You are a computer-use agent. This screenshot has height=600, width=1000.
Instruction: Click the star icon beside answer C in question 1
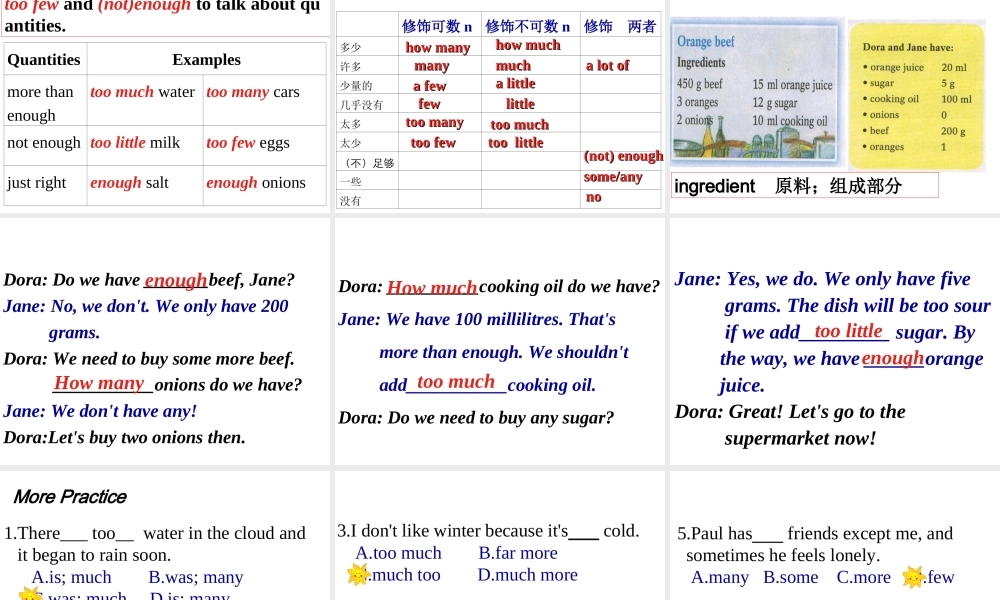click(30, 593)
